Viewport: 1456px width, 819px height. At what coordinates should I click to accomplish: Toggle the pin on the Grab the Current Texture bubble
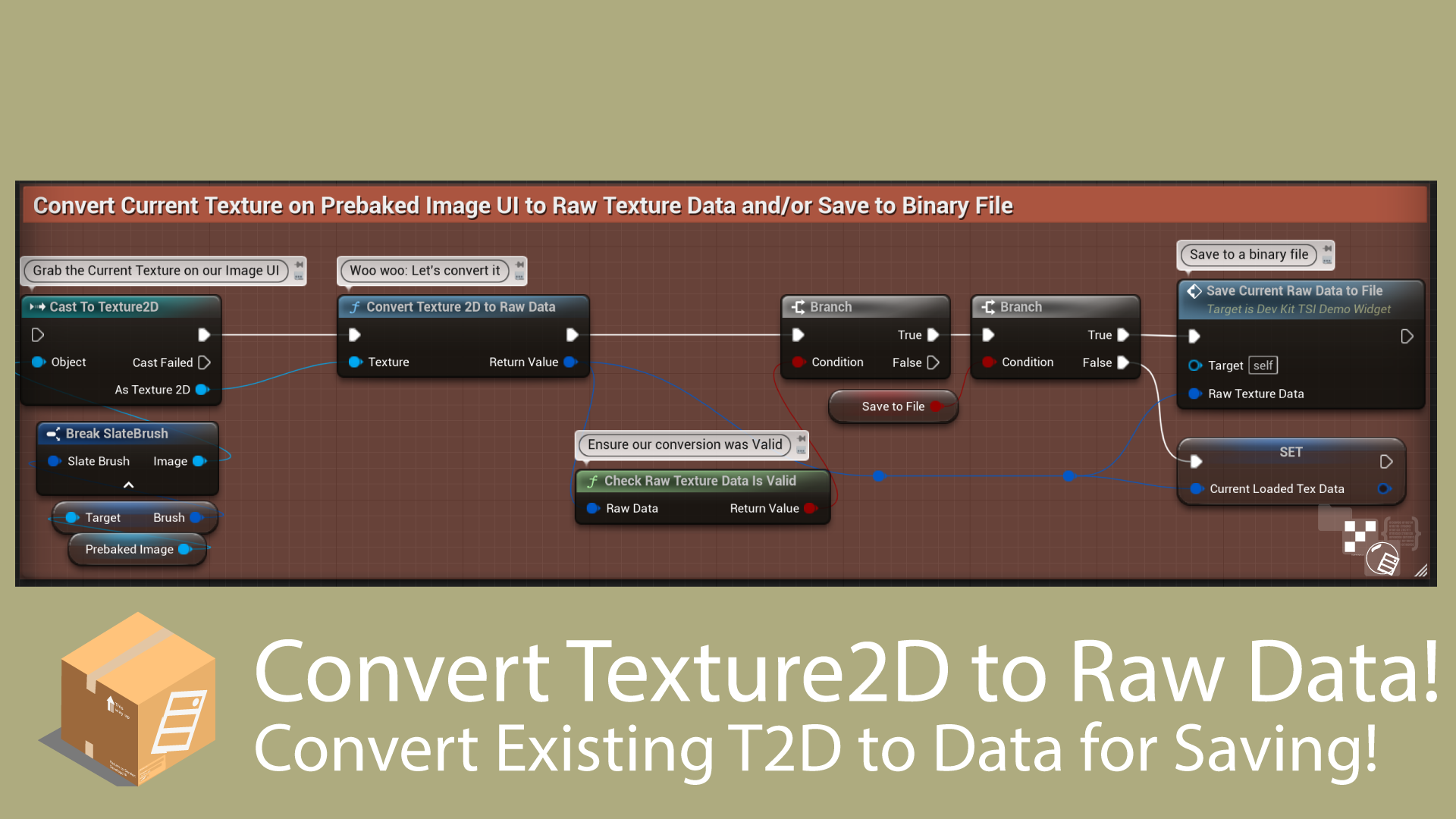tap(297, 265)
